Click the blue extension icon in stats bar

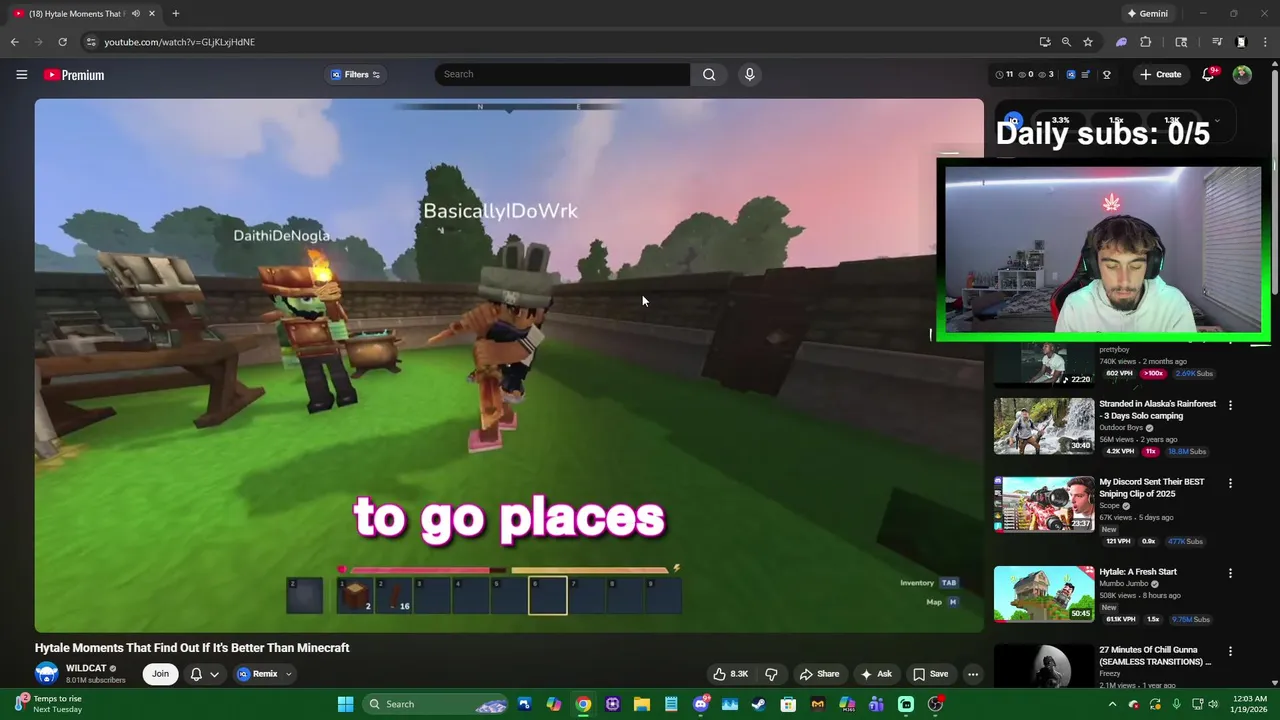pos(1071,74)
